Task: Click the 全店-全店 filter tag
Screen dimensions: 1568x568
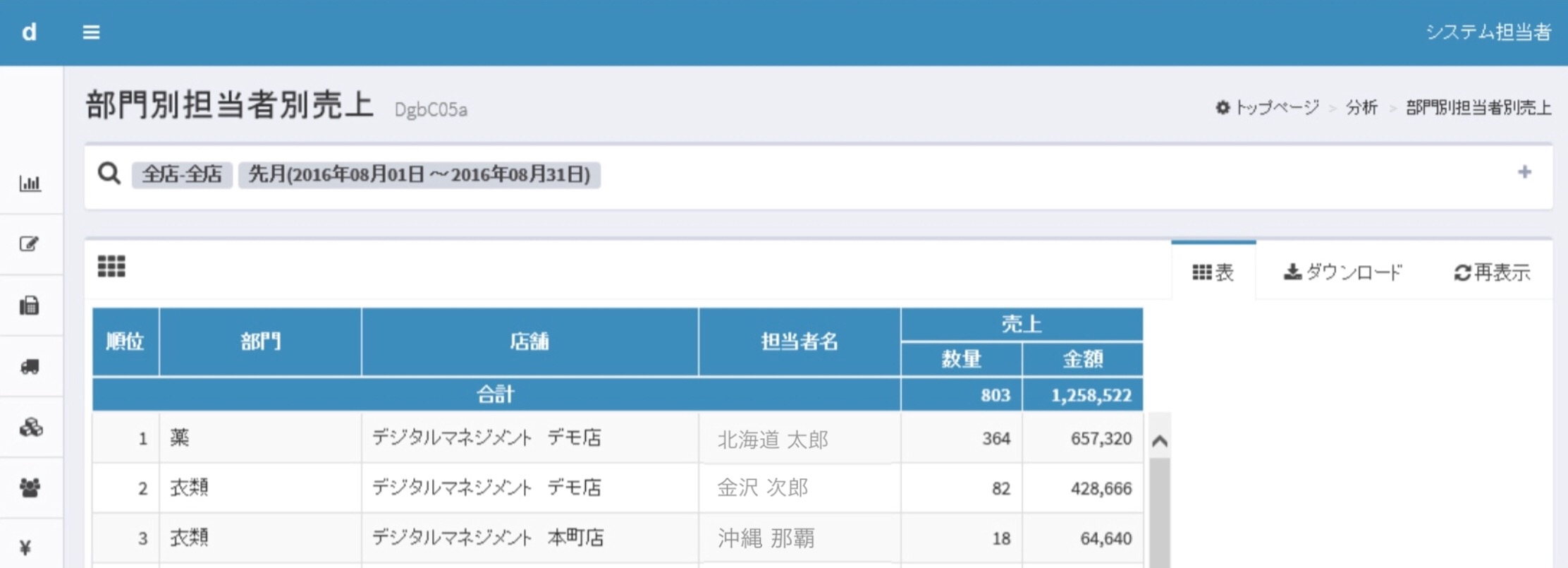Action: (x=182, y=174)
